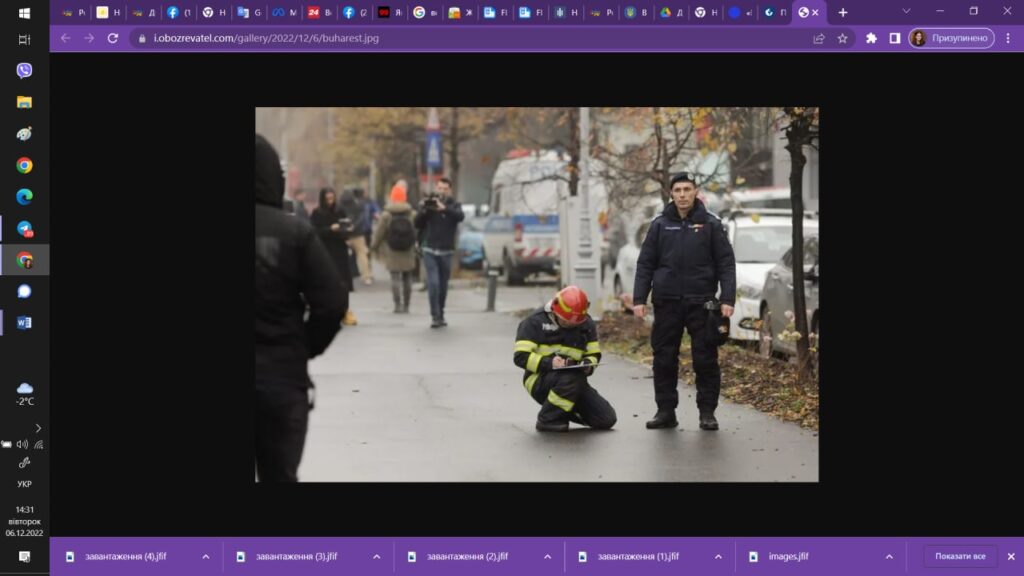This screenshot has width=1024, height=576.
Task: Bookmark this page with the star icon
Action: click(x=842, y=38)
